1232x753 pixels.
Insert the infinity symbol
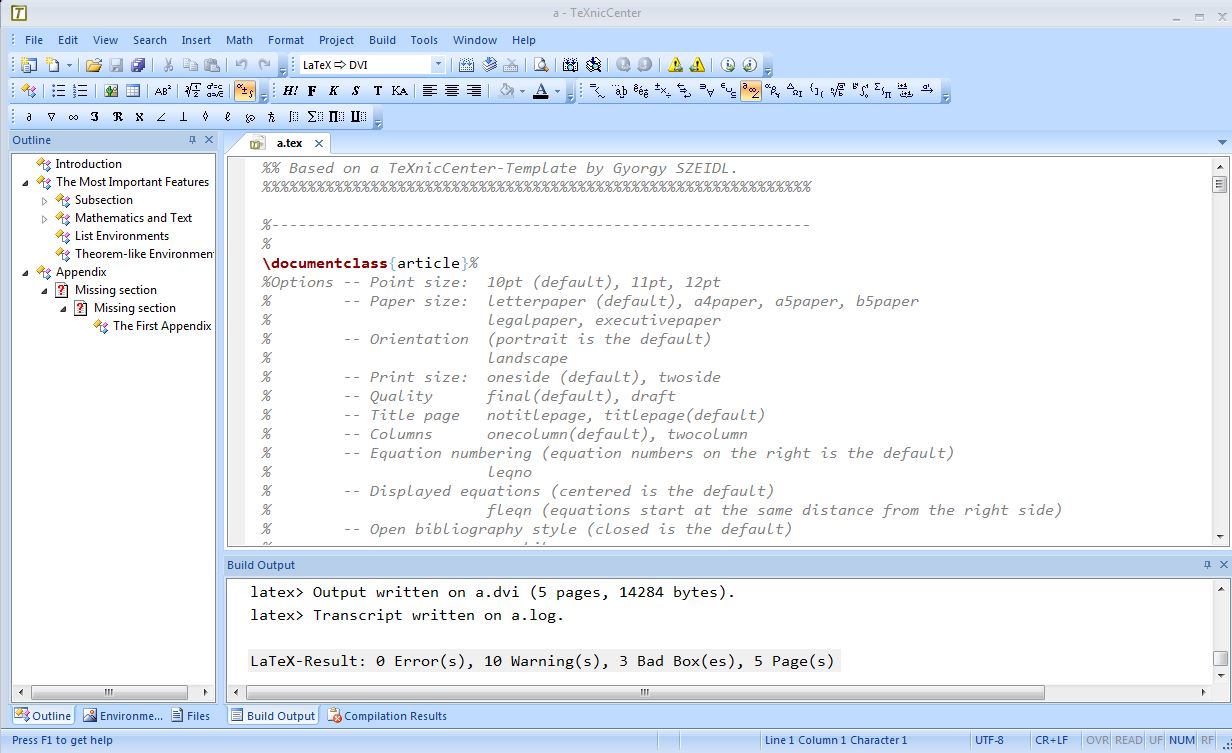[73, 117]
